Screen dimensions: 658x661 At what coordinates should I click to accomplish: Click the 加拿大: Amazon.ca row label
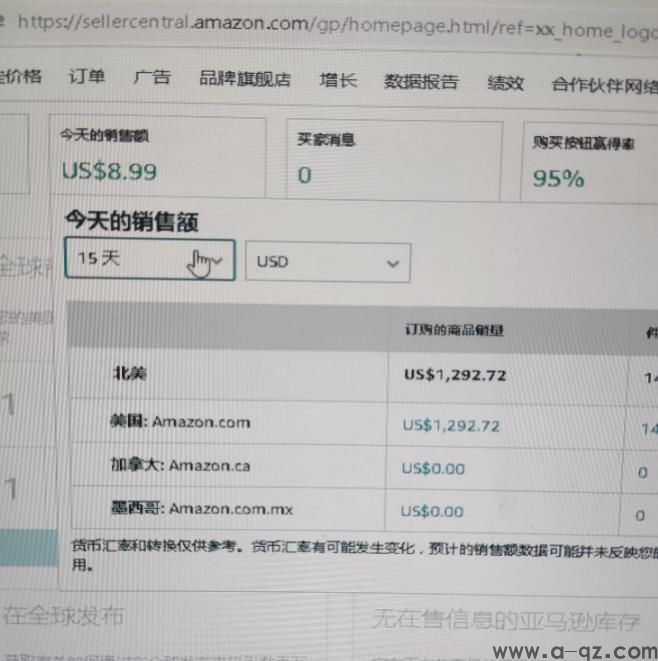point(180,465)
